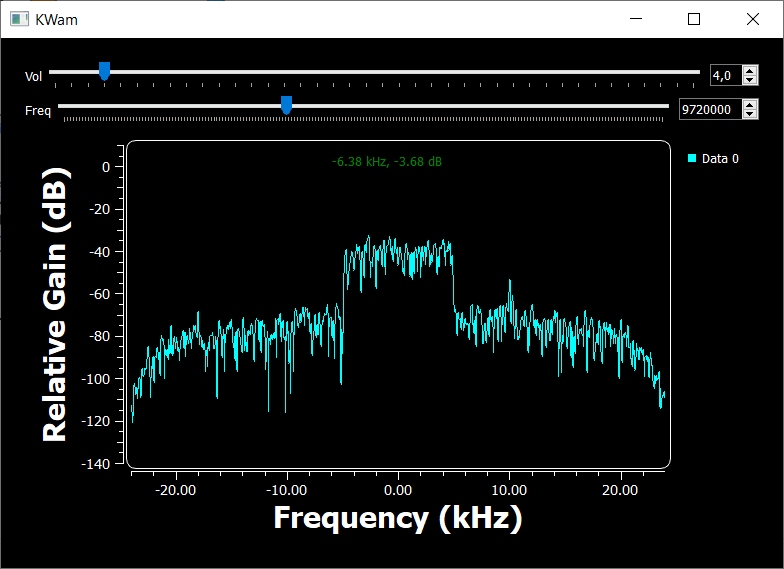The height and width of the screenshot is (569, 784).
Task: Click the cyan Data 0 legend swatch
Action: click(x=692, y=158)
